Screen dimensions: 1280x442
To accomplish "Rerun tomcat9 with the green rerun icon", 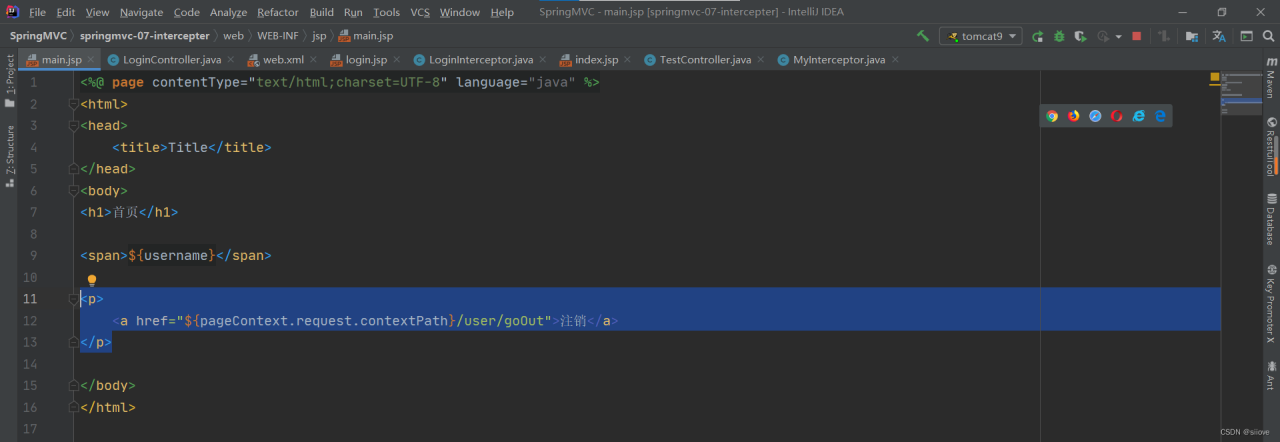I will (x=1038, y=36).
